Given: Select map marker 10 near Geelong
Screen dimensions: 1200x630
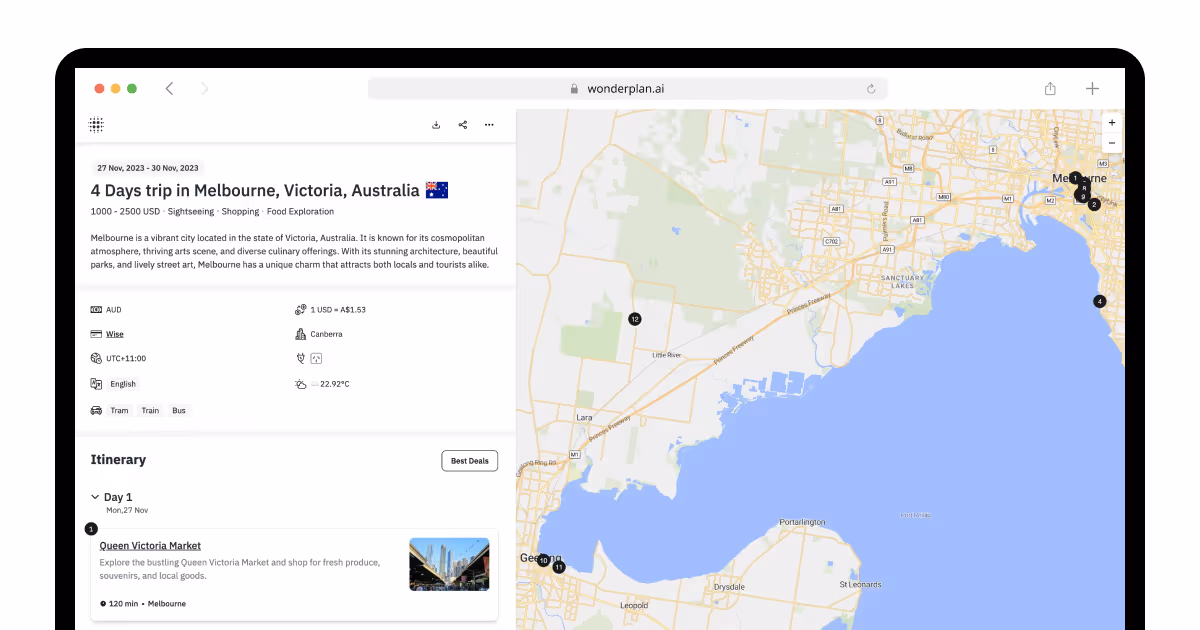Looking at the screenshot, I should [544, 560].
